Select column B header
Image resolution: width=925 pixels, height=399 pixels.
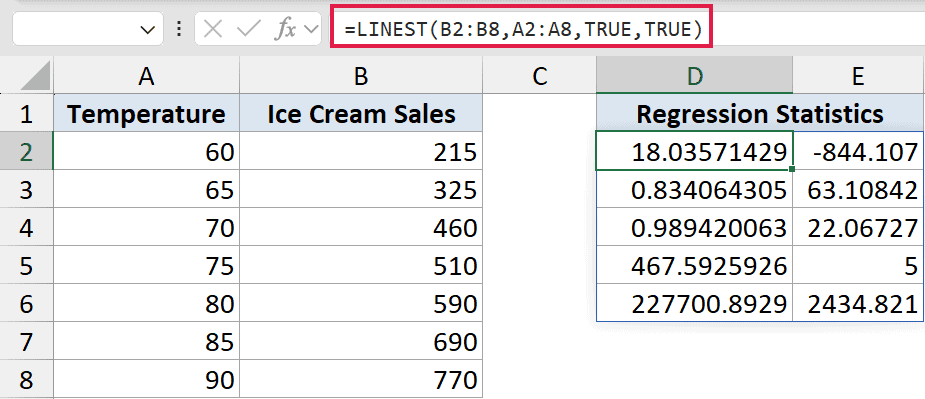click(361, 76)
